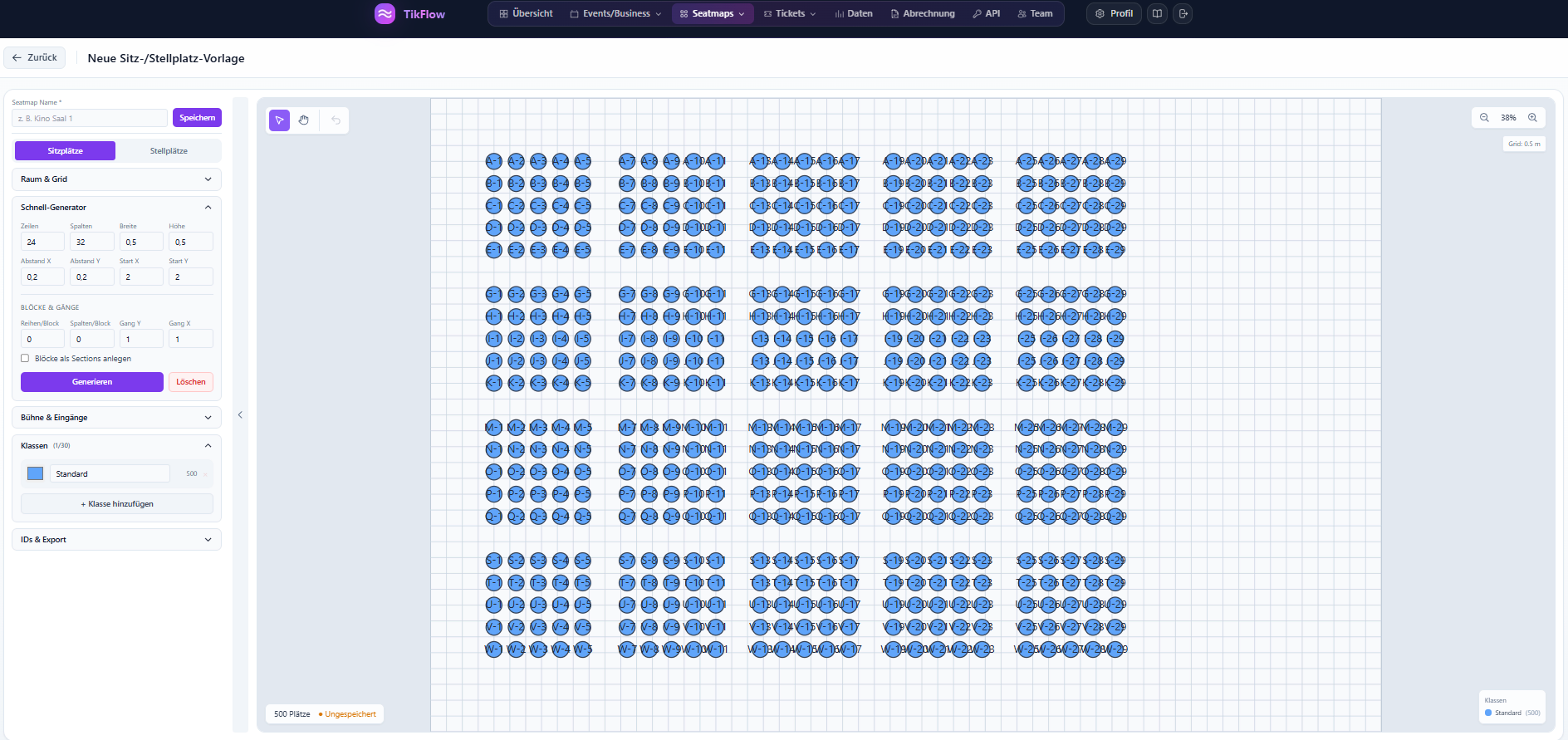The height and width of the screenshot is (740, 1568).
Task: Switch to Sitzplätze mode
Action: tap(65, 151)
